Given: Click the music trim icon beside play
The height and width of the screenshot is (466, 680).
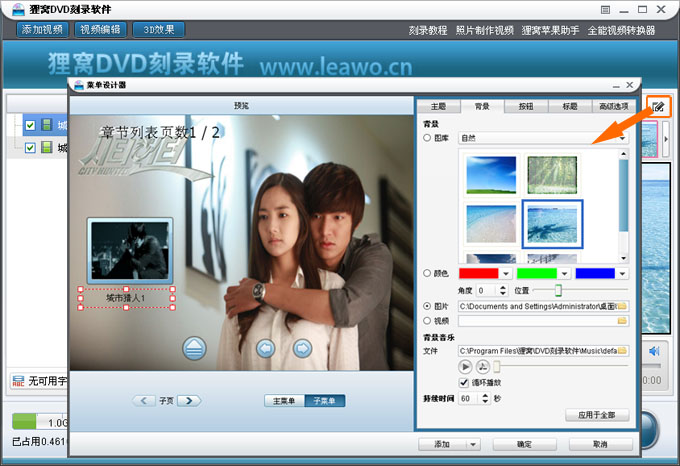Looking at the screenshot, I should [x=483, y=367].
